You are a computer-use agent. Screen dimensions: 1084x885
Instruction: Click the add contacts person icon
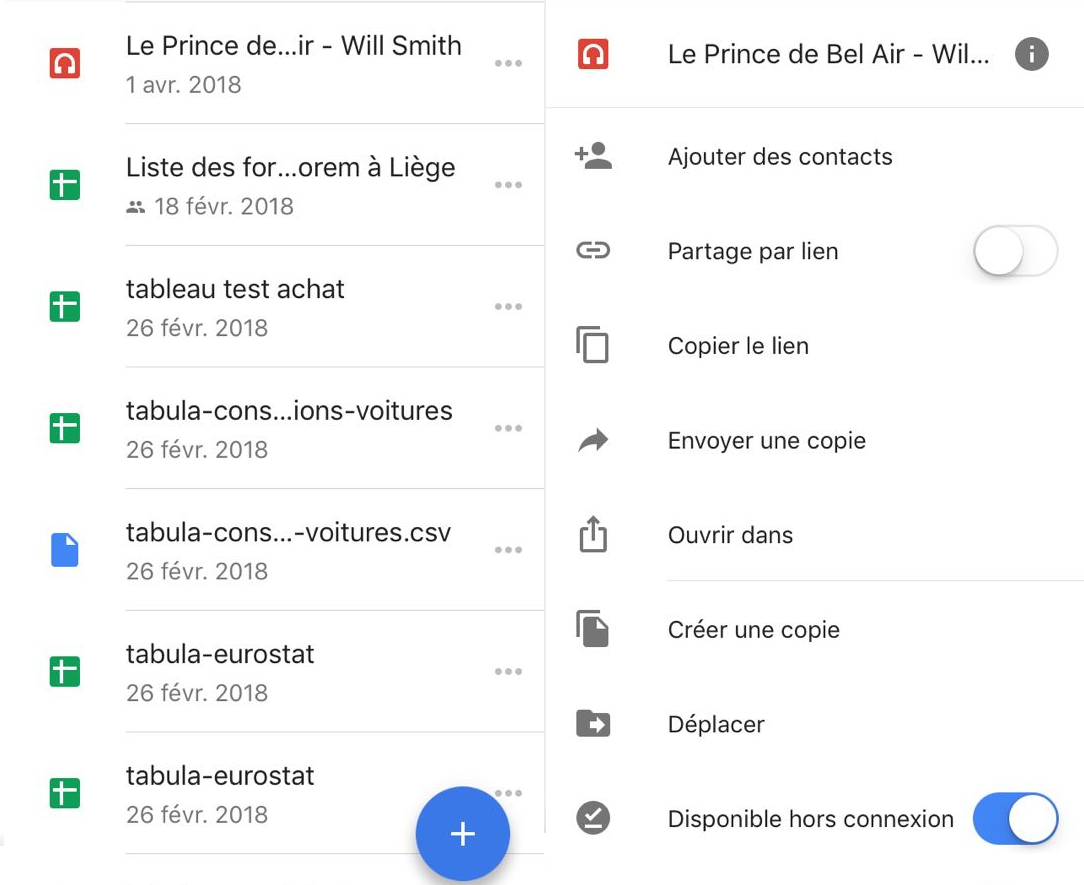coord(593,156)
